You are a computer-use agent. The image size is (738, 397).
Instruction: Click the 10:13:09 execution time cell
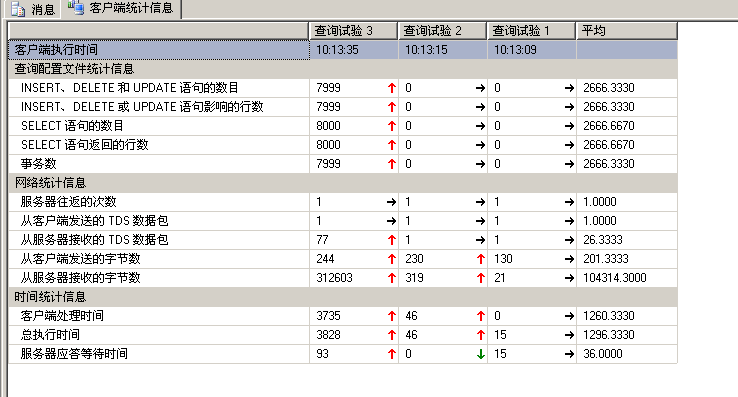531,50
